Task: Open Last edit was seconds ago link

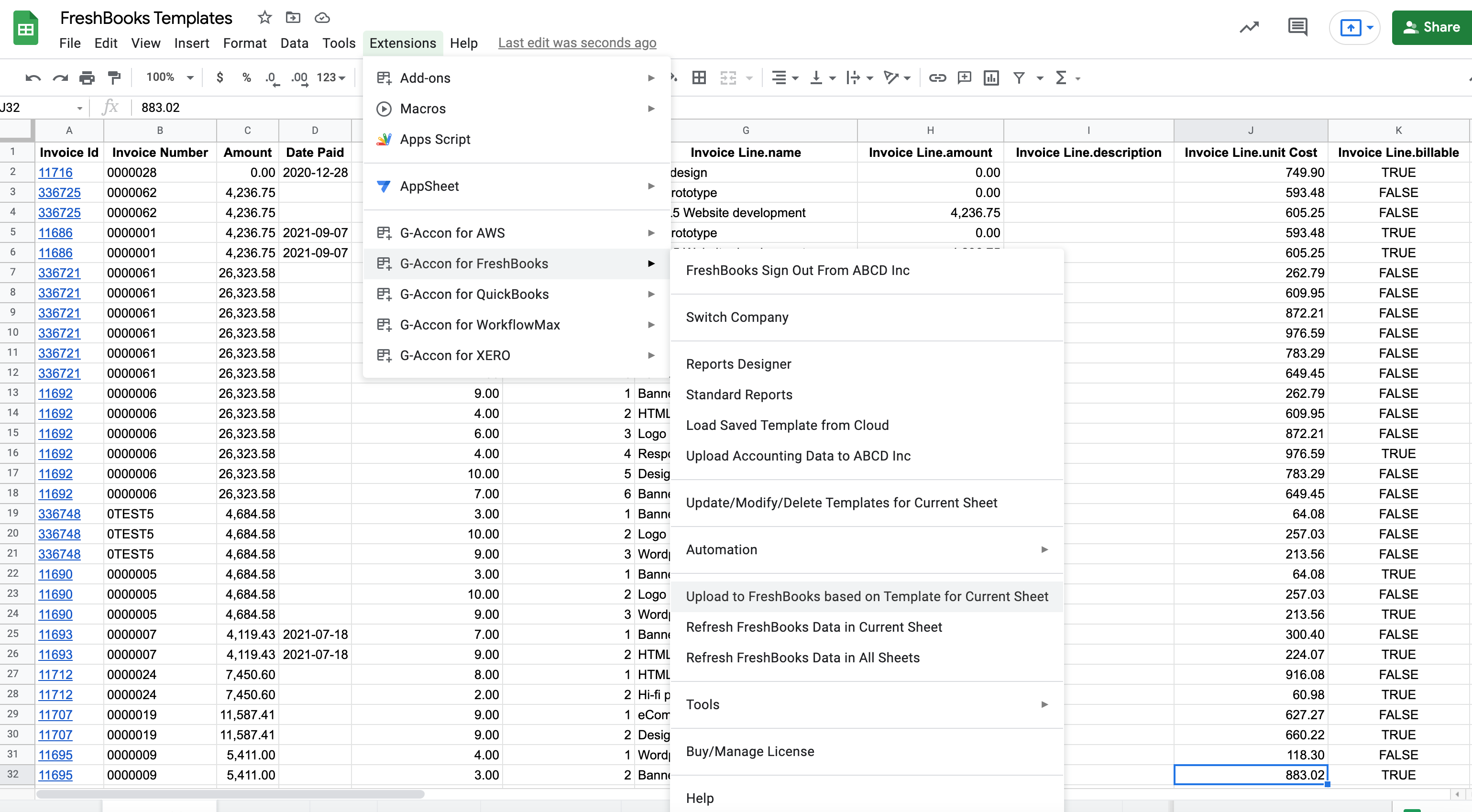Action: 577,44
